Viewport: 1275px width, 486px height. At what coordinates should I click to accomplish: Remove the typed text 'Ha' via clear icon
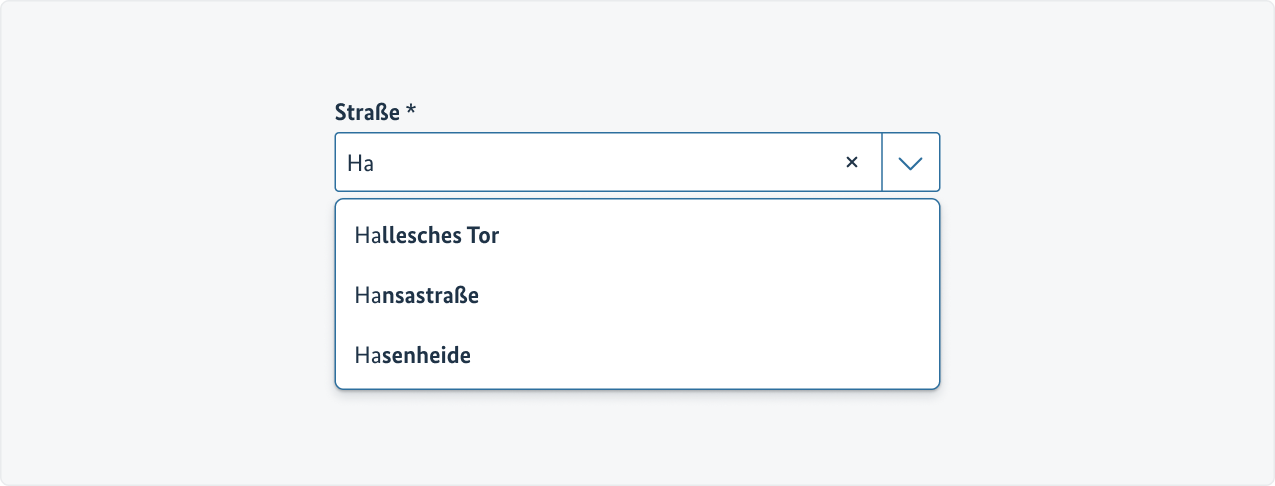click(x=852, y=162)
